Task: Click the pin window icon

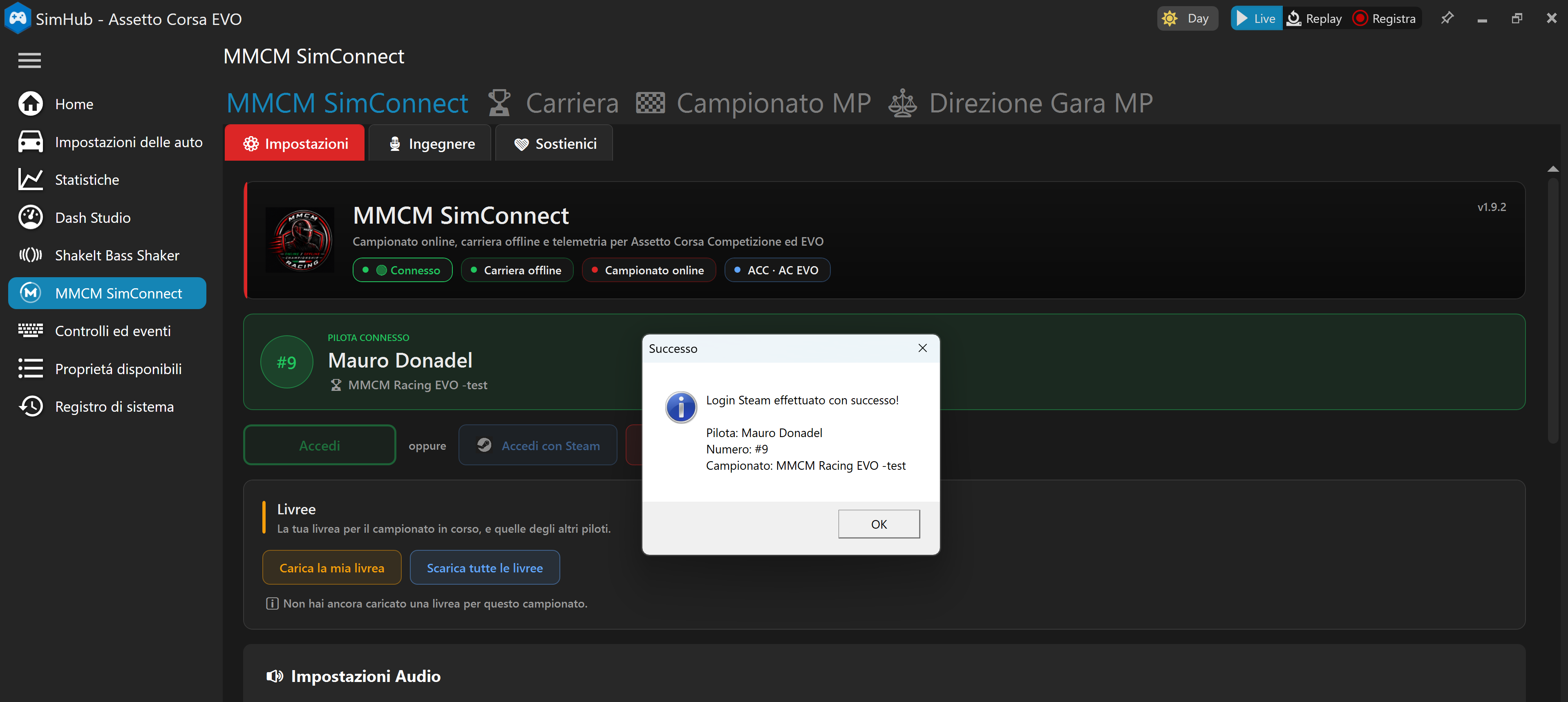Action: [x=1447, y=18]
